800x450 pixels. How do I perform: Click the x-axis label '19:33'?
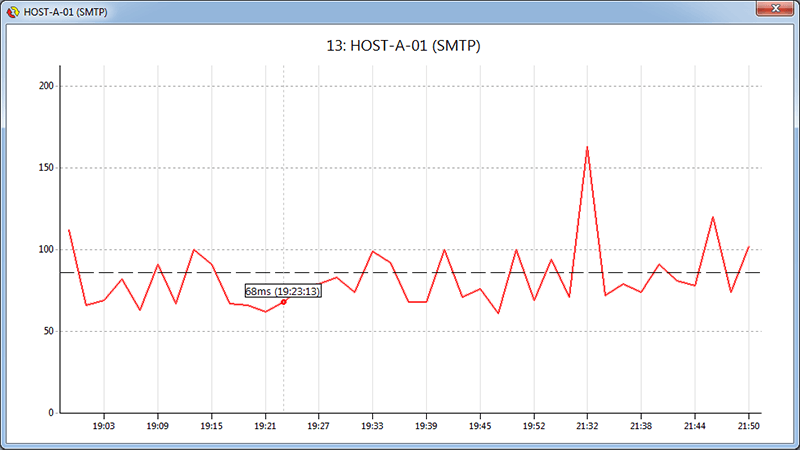tap(372, 426)
